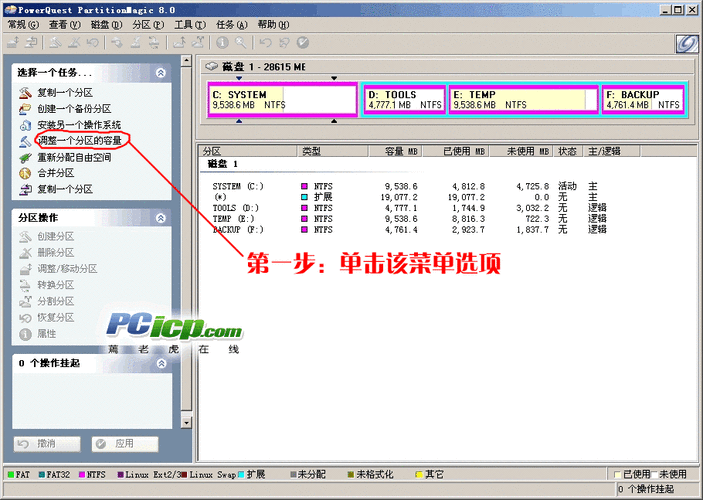Open the 任务(A) menu
Viewport: 703px width, 500px height.
click(x=232, y=25)
